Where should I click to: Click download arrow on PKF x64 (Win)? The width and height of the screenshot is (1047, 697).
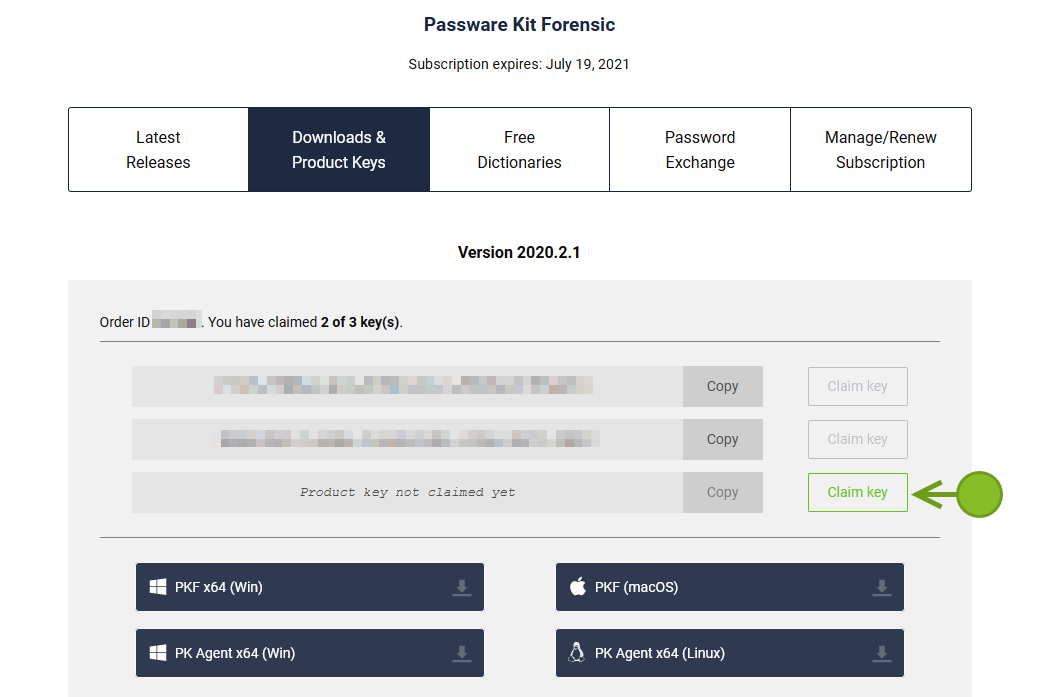[461, 588]
